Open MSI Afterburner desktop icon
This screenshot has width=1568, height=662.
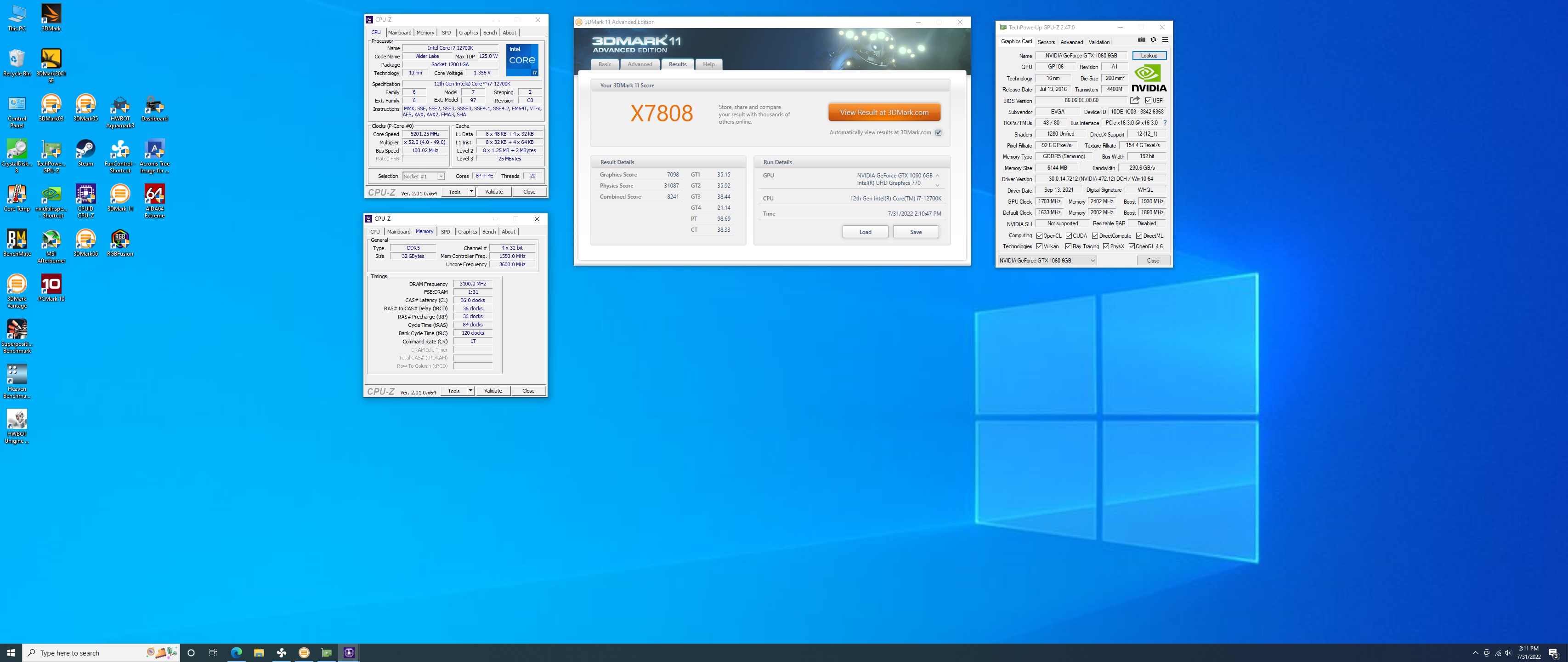(51, 246)
